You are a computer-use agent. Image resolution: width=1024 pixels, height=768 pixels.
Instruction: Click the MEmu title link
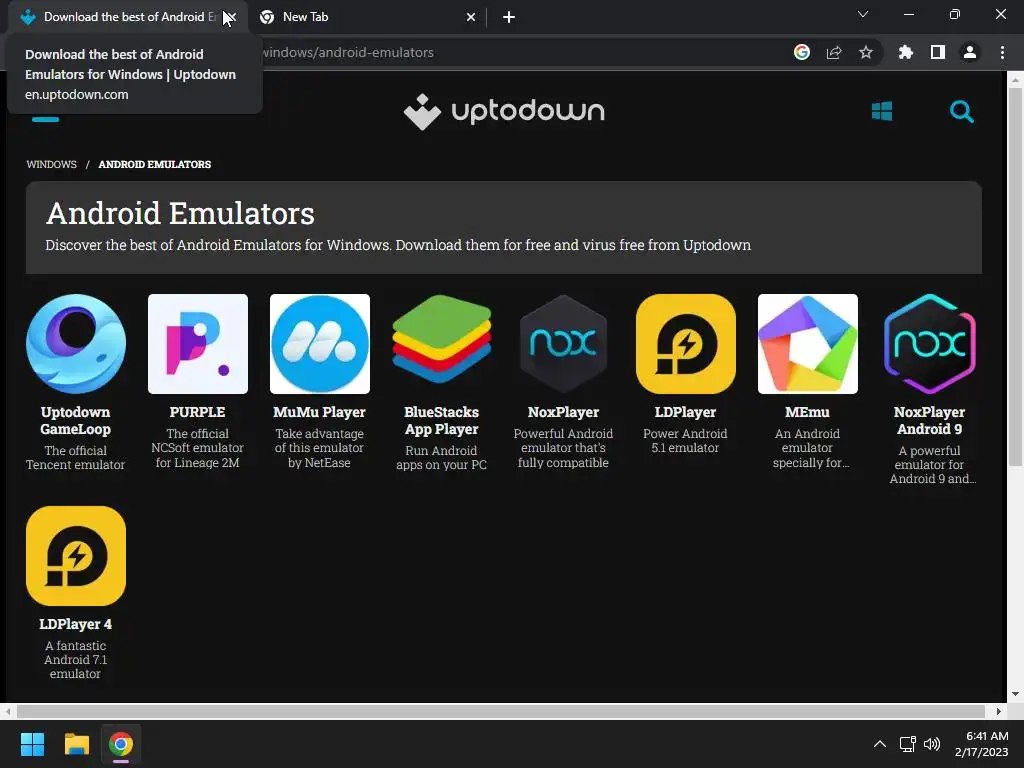807,412
